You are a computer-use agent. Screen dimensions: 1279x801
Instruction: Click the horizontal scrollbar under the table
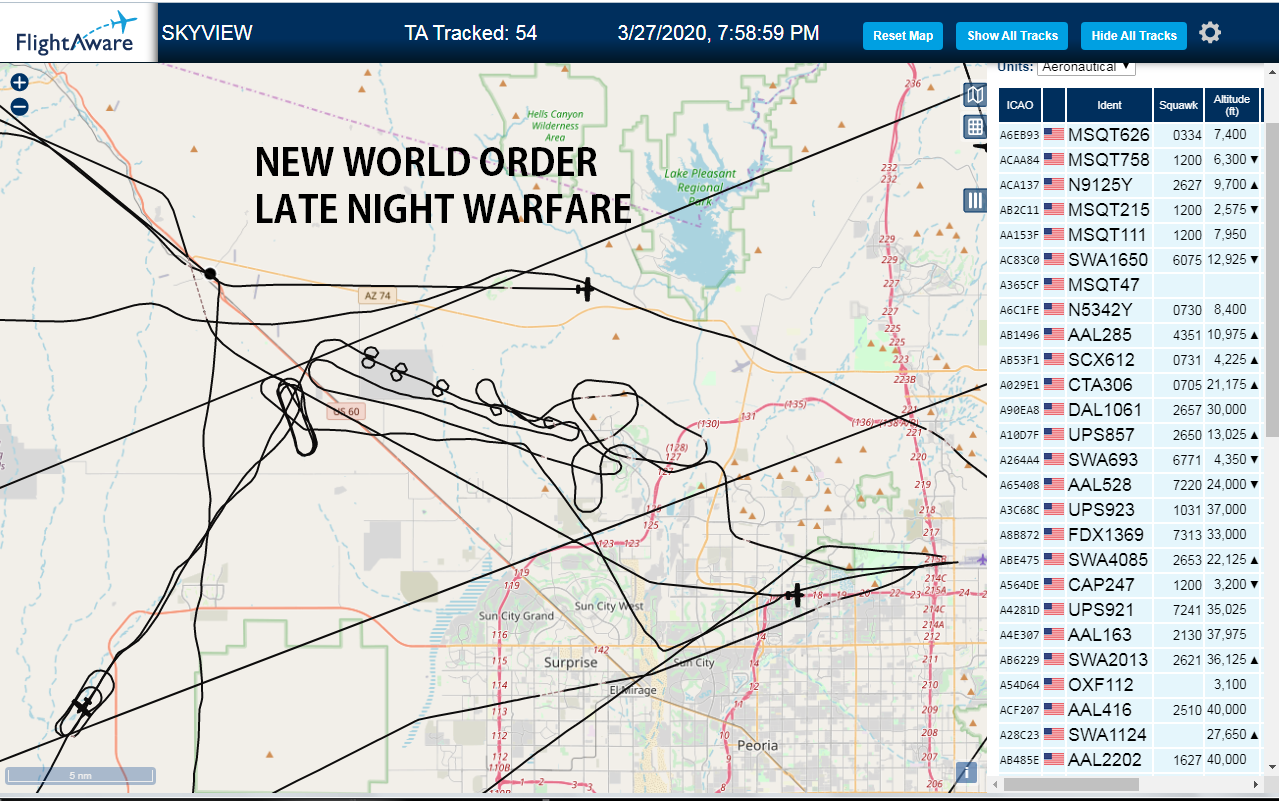1069,786
